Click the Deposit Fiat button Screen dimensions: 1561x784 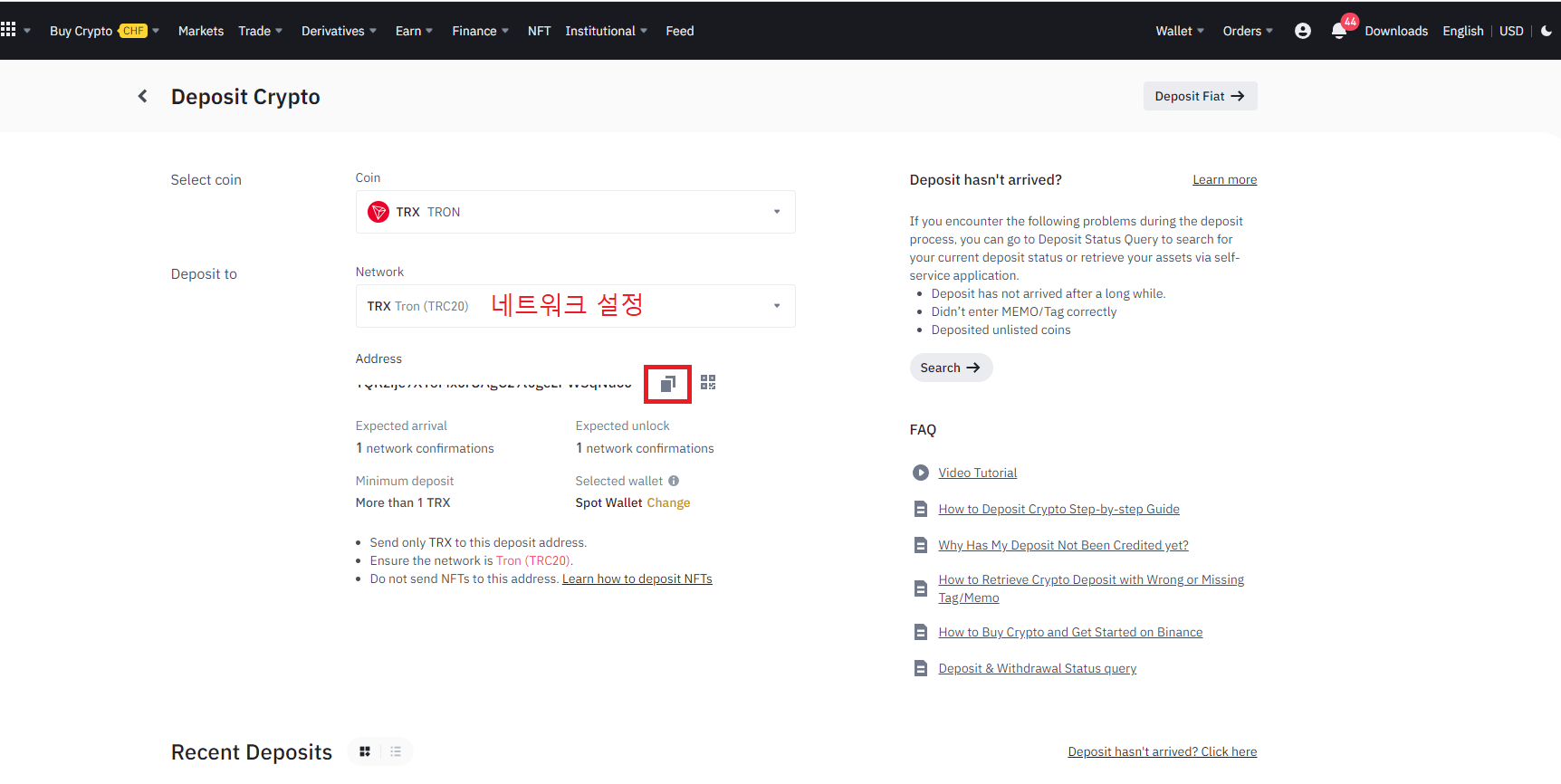click(x=1200, y=96)
